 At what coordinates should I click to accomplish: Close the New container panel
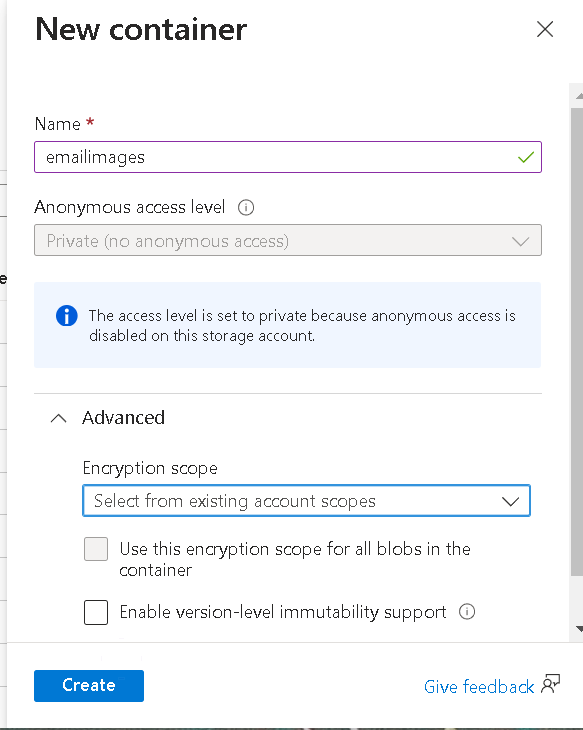[545, 29]
